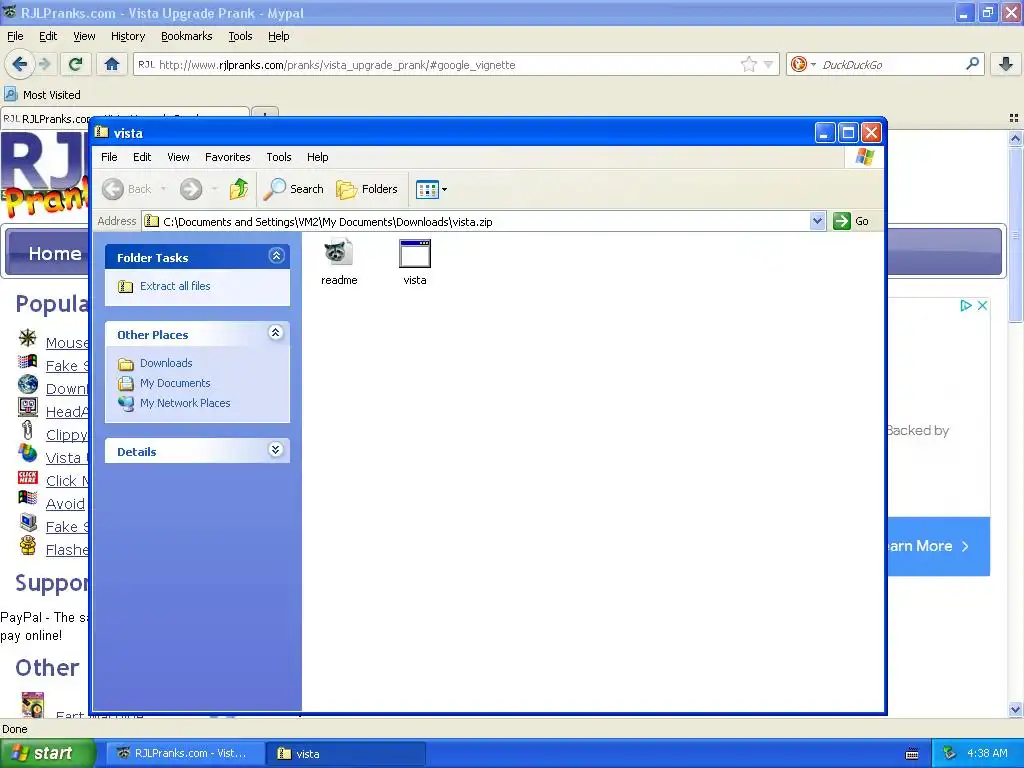Open the Forward history dropdown arrow
1024x768 pixels.
[214, 189]
